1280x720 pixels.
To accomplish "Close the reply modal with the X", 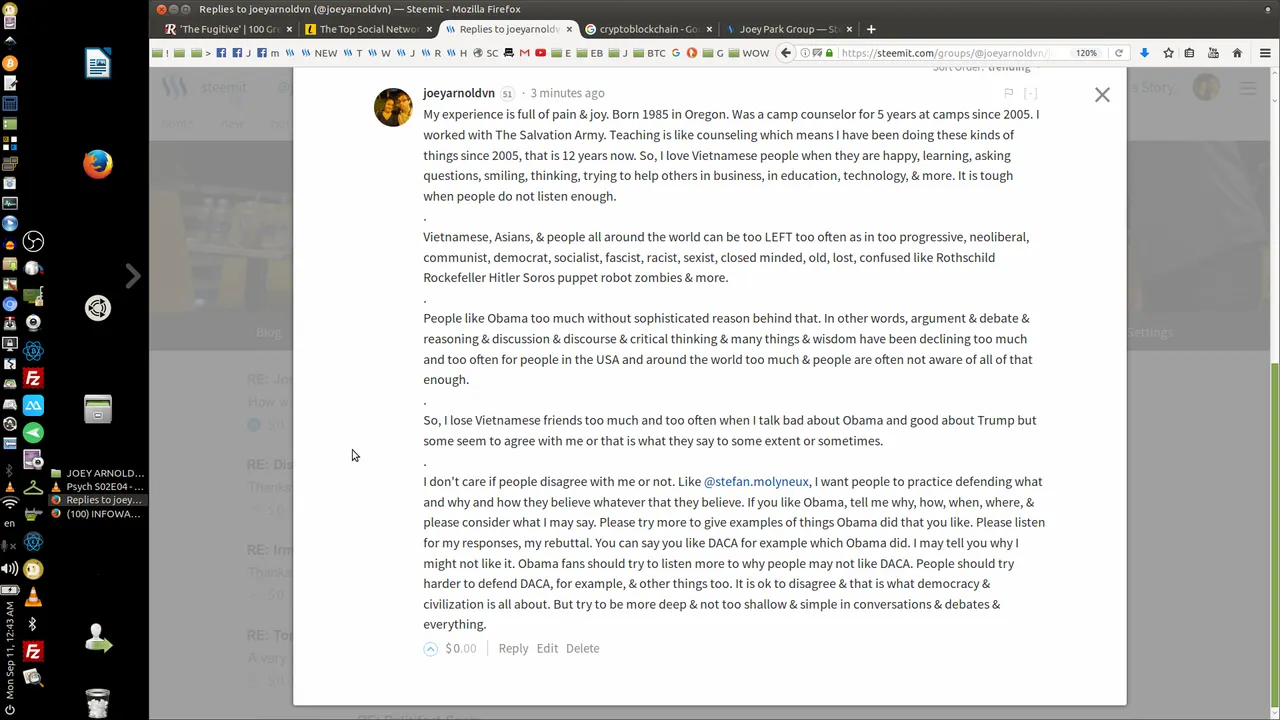I will point(1102,95).
